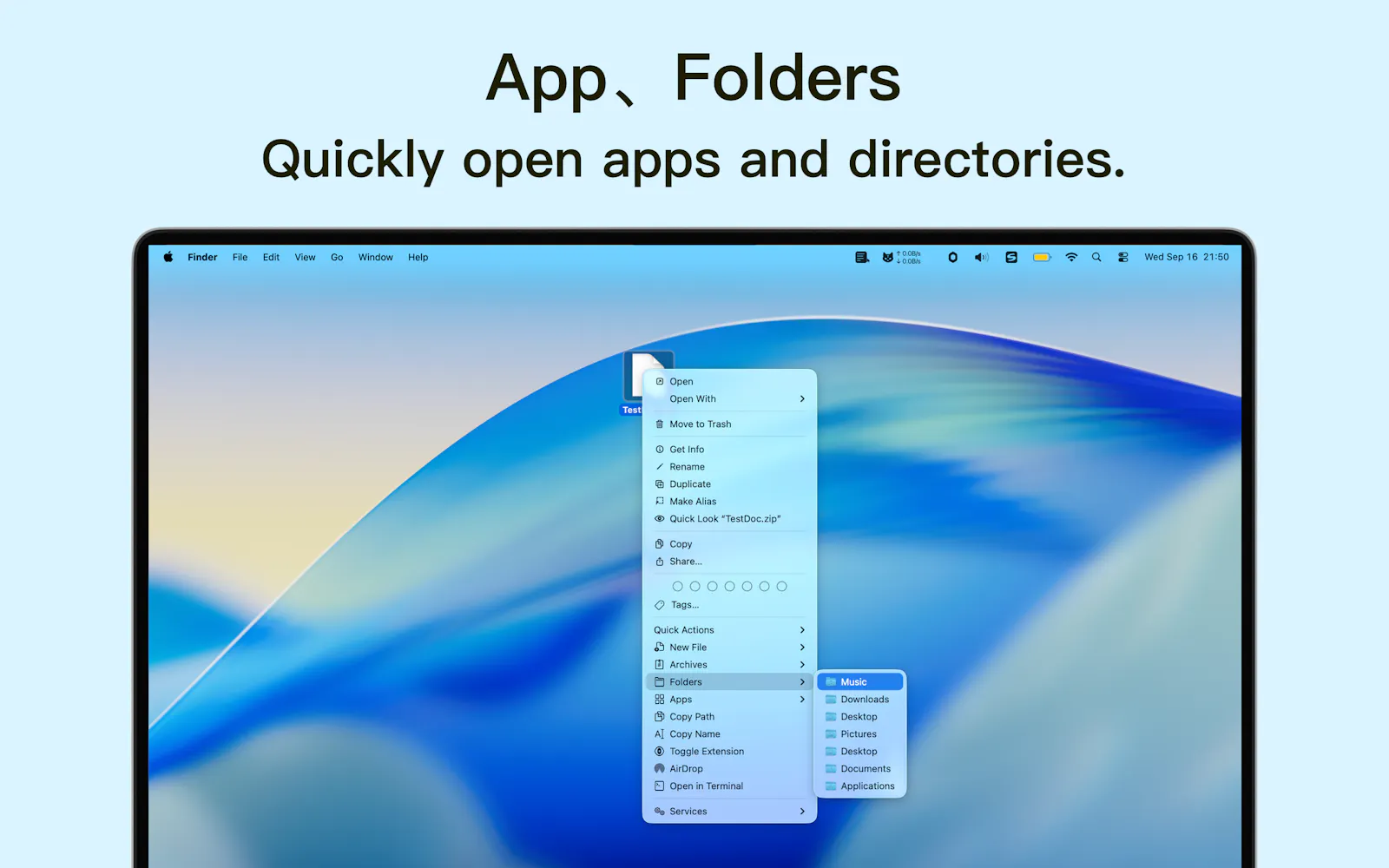Screen dimensions: 1389x868
Task: Open Spotlight search from the menu bar
Action: (1096, 258)
